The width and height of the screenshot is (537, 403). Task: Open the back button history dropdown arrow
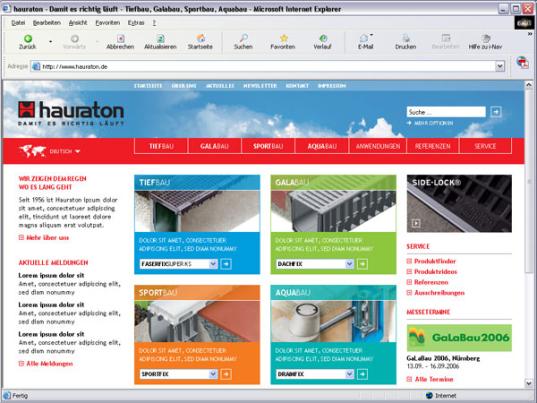[x=51, y=42]
